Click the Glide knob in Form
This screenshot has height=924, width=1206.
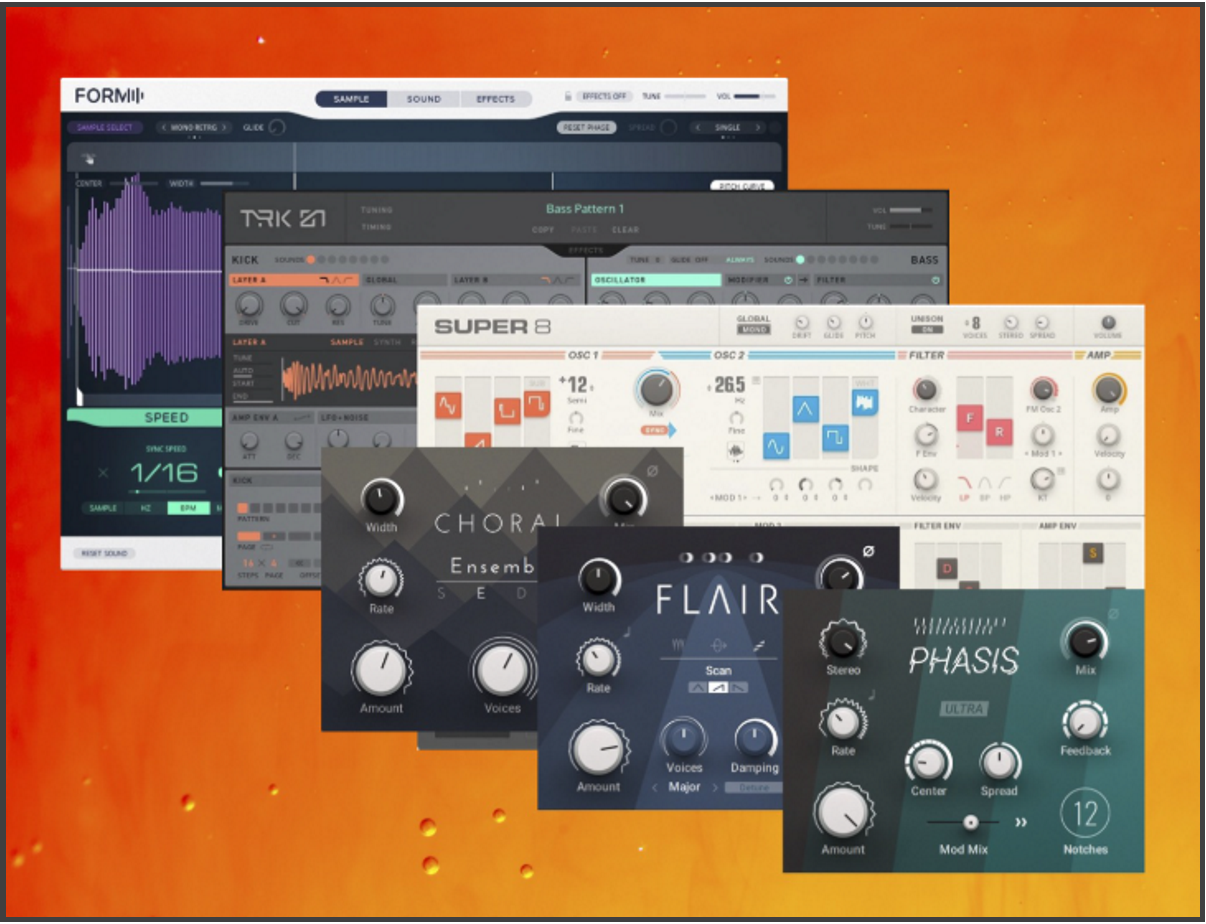pos(276,128)
